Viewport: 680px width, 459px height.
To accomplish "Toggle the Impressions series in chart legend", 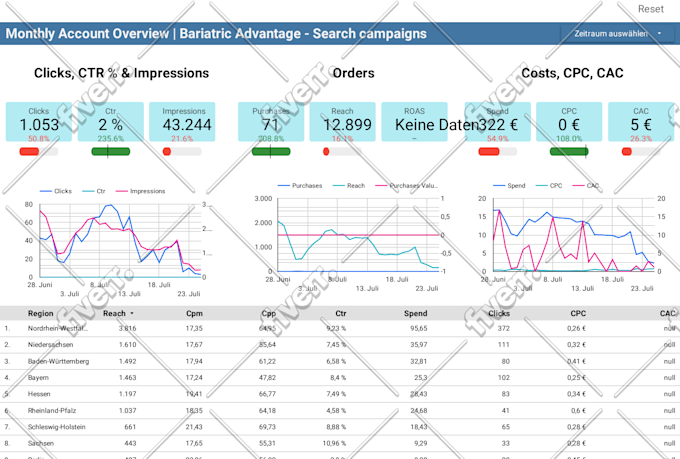I will point(141,191).
